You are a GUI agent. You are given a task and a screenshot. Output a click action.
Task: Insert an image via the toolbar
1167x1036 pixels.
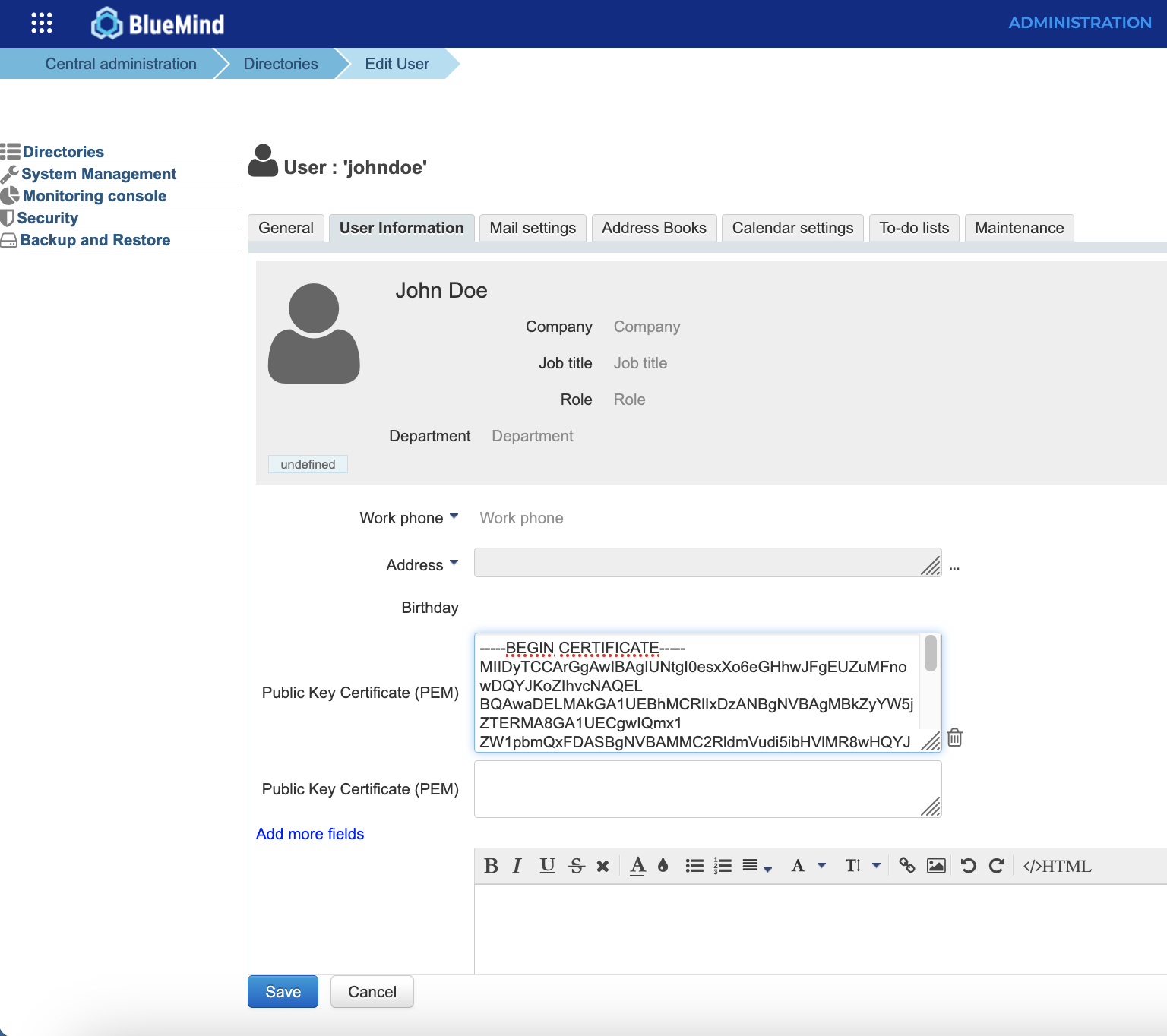pyautogui.click(x=936, y=866)
